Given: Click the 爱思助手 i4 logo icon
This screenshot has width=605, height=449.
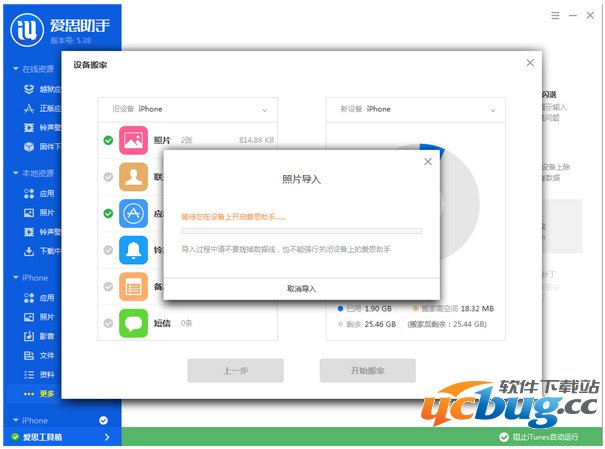Looking at the screenshot, I should click(27, 29).
